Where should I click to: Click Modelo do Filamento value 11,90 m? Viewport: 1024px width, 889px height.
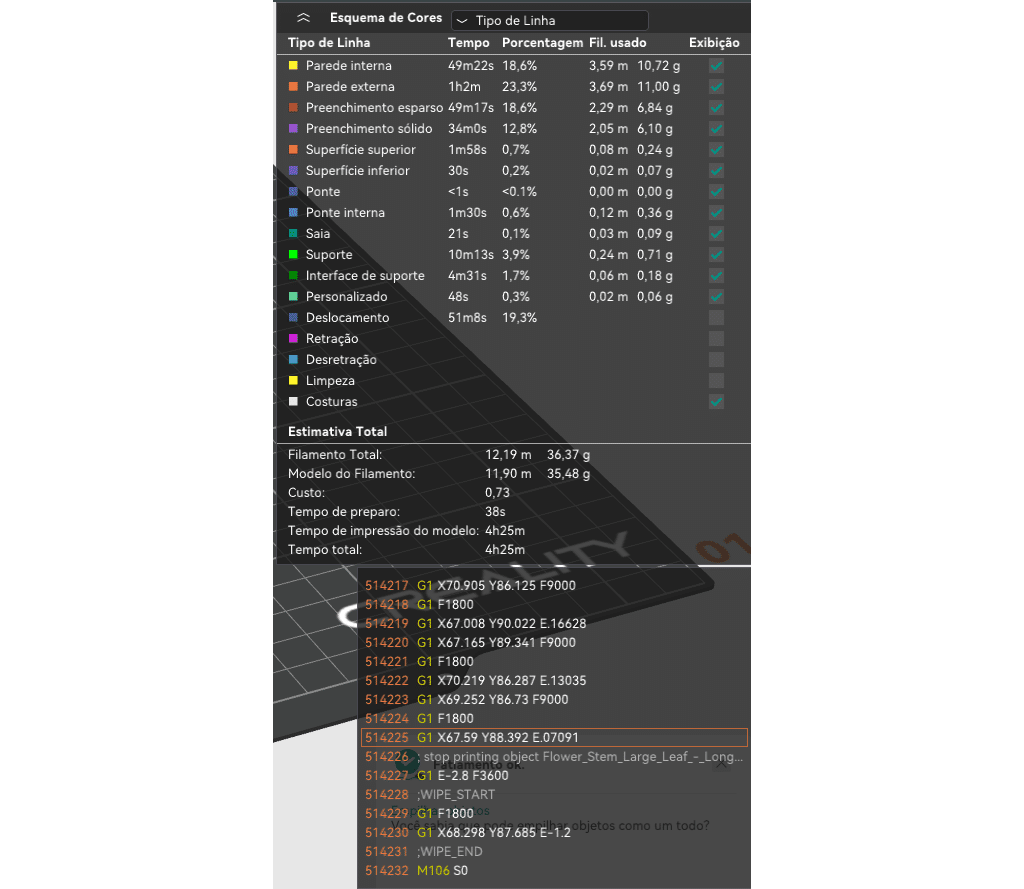508,474
